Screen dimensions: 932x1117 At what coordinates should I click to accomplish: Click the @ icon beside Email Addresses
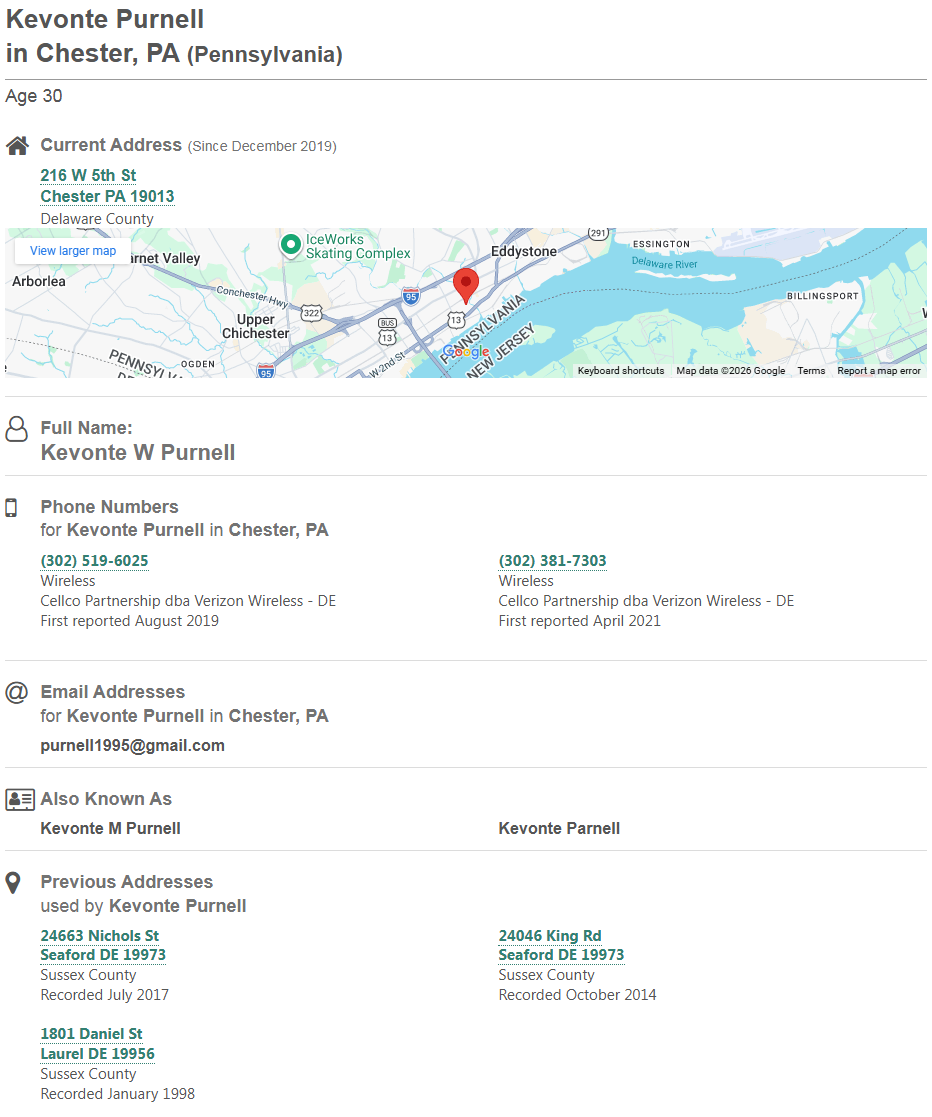click(x=16, y=692)
